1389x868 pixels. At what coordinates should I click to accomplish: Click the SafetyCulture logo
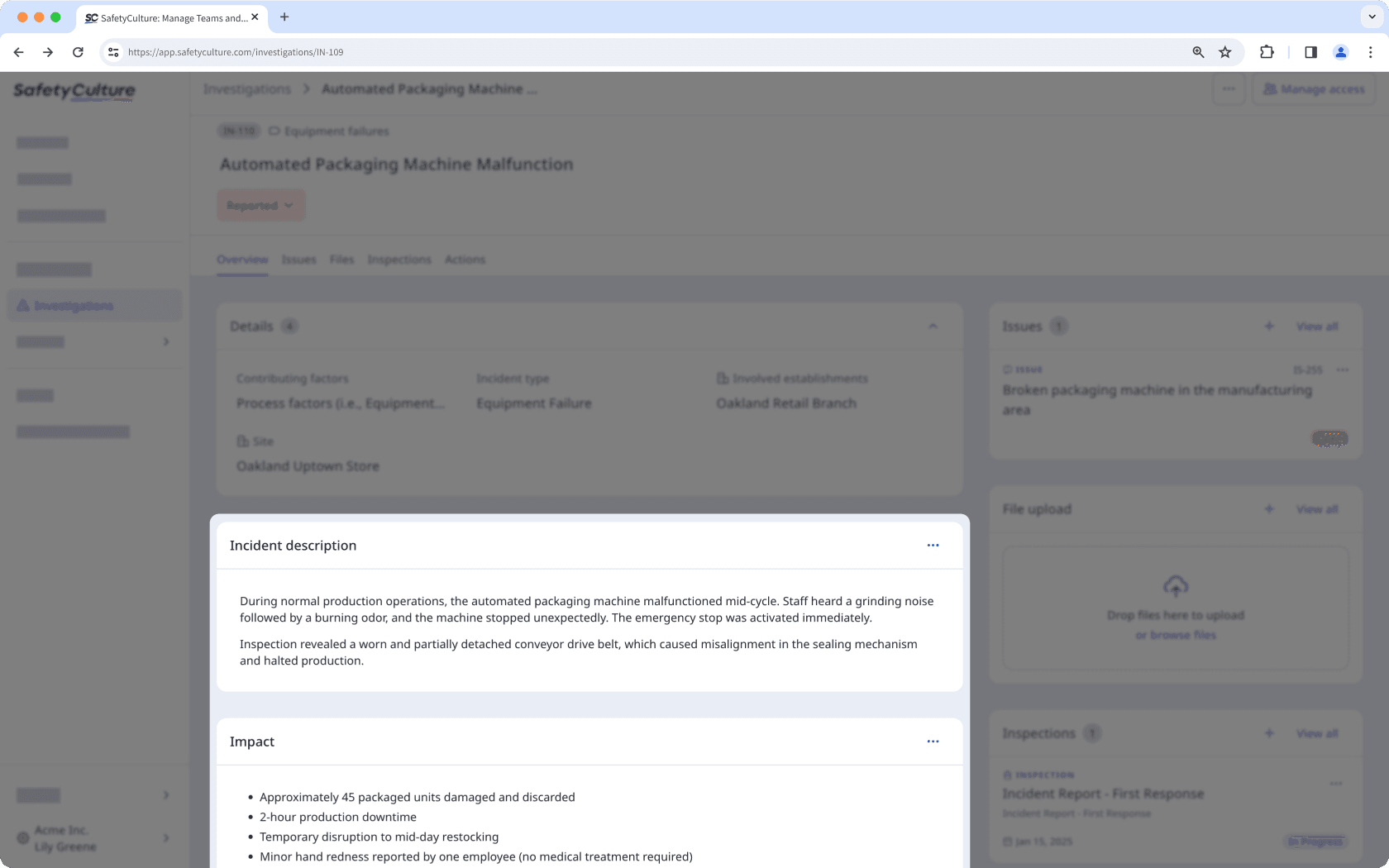[x=73, y=92]
